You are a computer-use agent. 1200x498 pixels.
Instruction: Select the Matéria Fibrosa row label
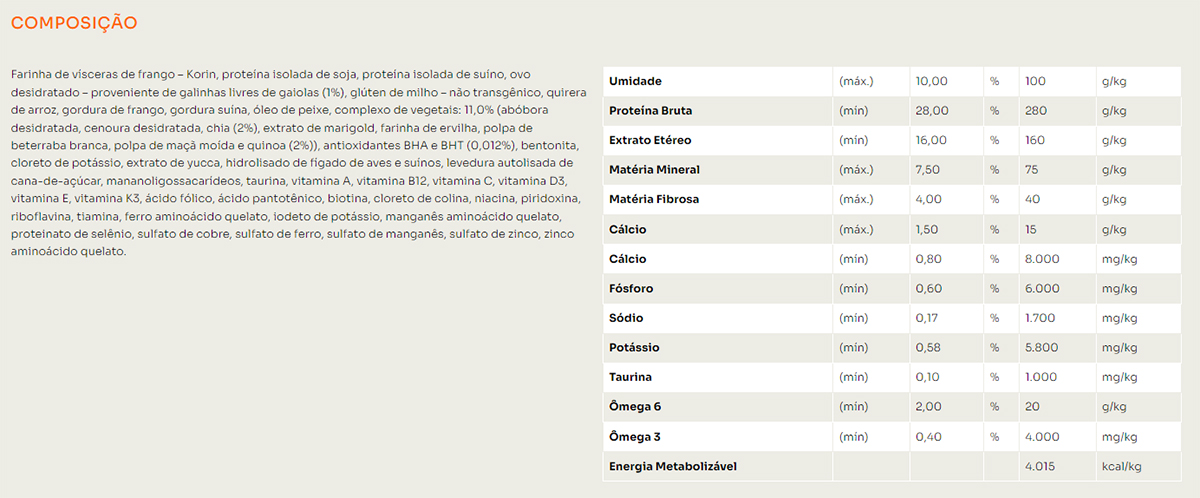[x=654, y=200]
